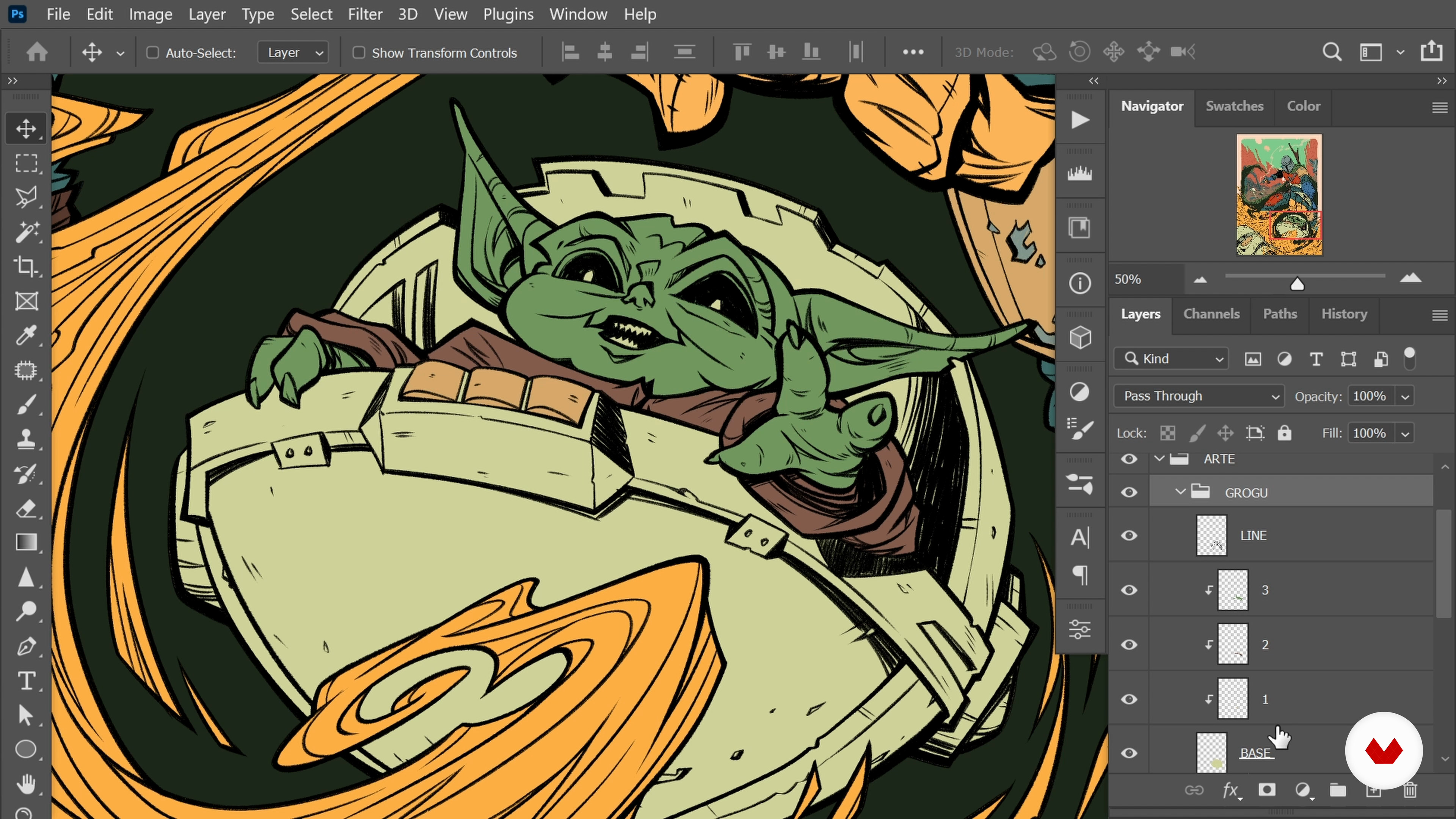The height and width of the screenshot is (819, 1456).
Task: Select the Eraser tool
Action: (x=26, y=508)
